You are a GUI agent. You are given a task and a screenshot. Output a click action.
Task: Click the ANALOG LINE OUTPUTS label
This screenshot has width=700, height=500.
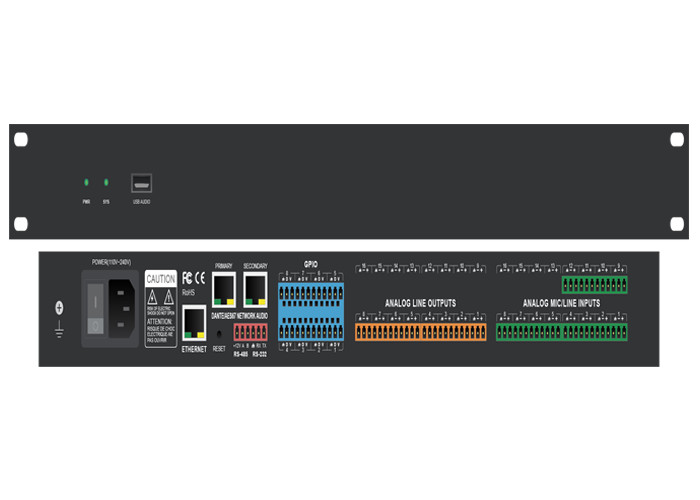pos(420,302)
